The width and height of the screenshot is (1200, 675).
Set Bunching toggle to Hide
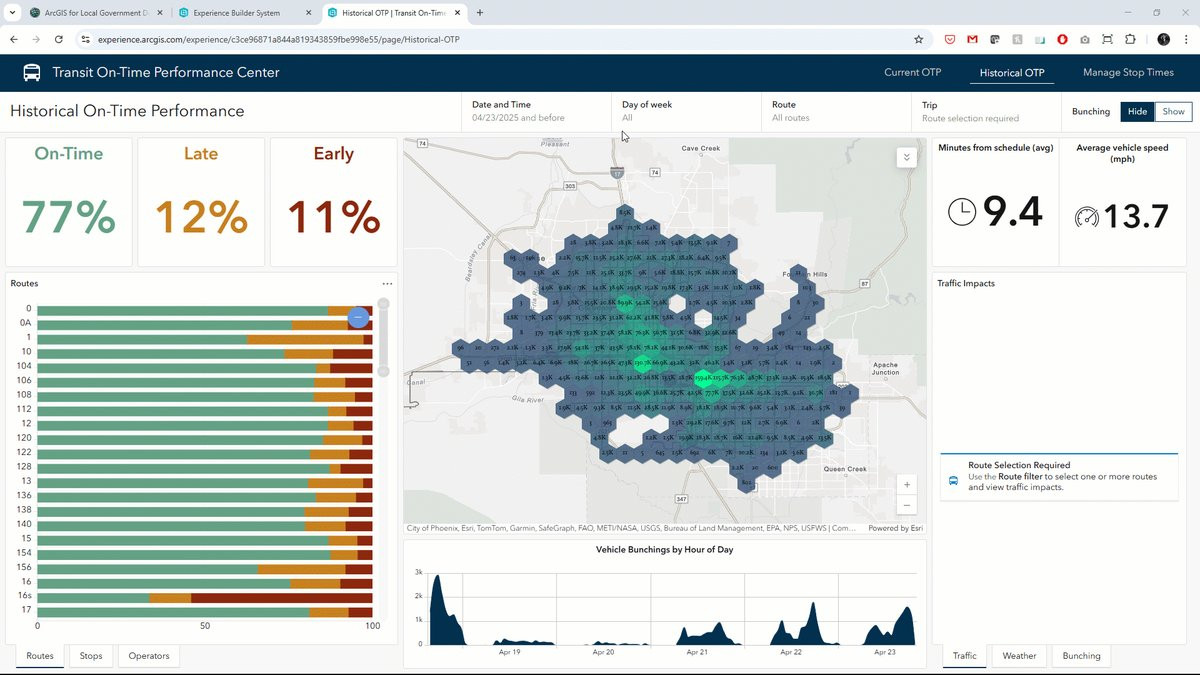click(x=1137, y=112)
